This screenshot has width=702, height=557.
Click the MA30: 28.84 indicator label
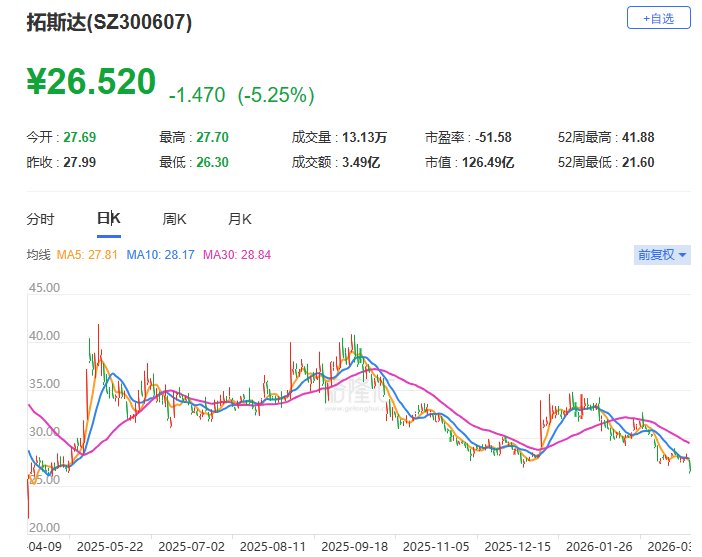pos(237,255)
